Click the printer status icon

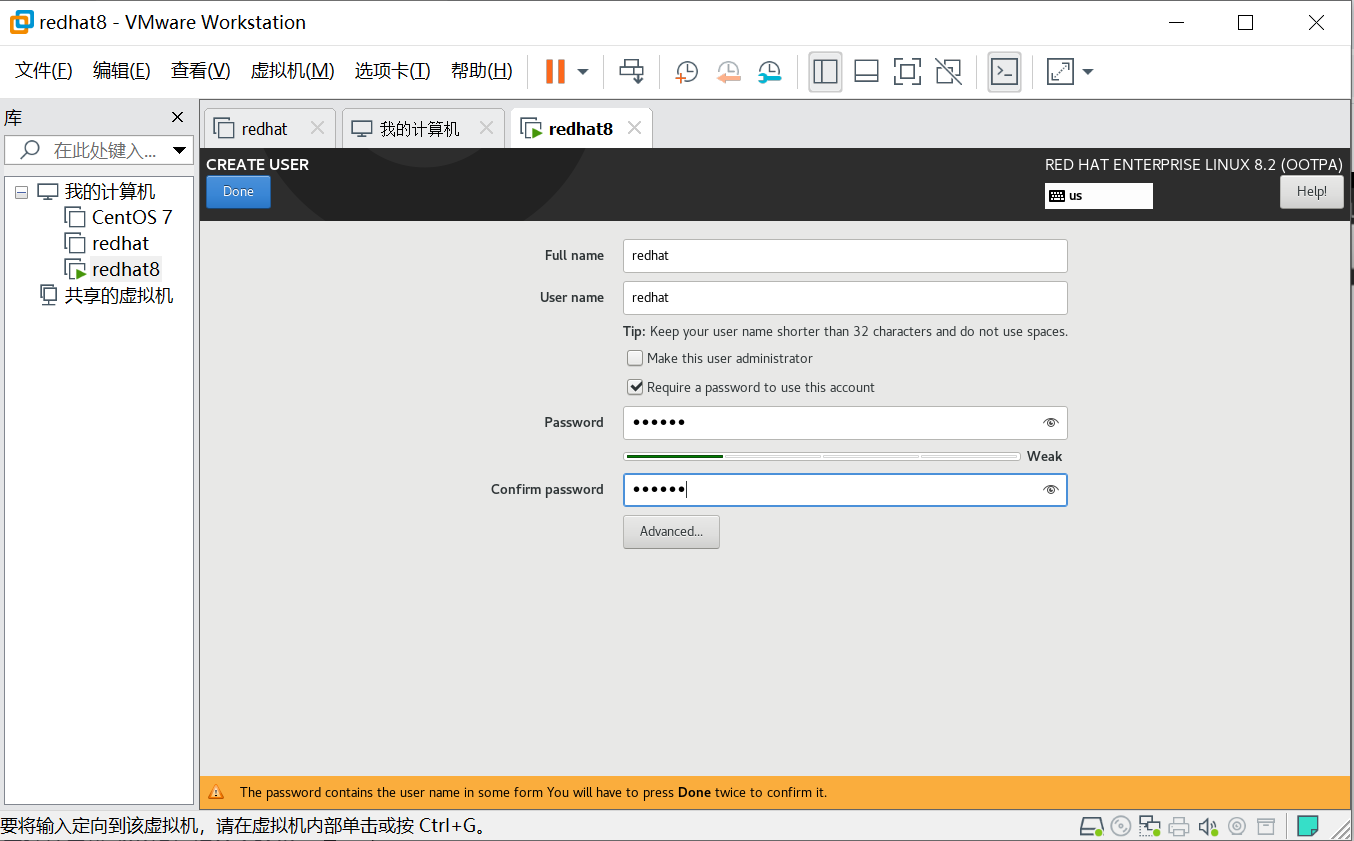(1179, 826)
